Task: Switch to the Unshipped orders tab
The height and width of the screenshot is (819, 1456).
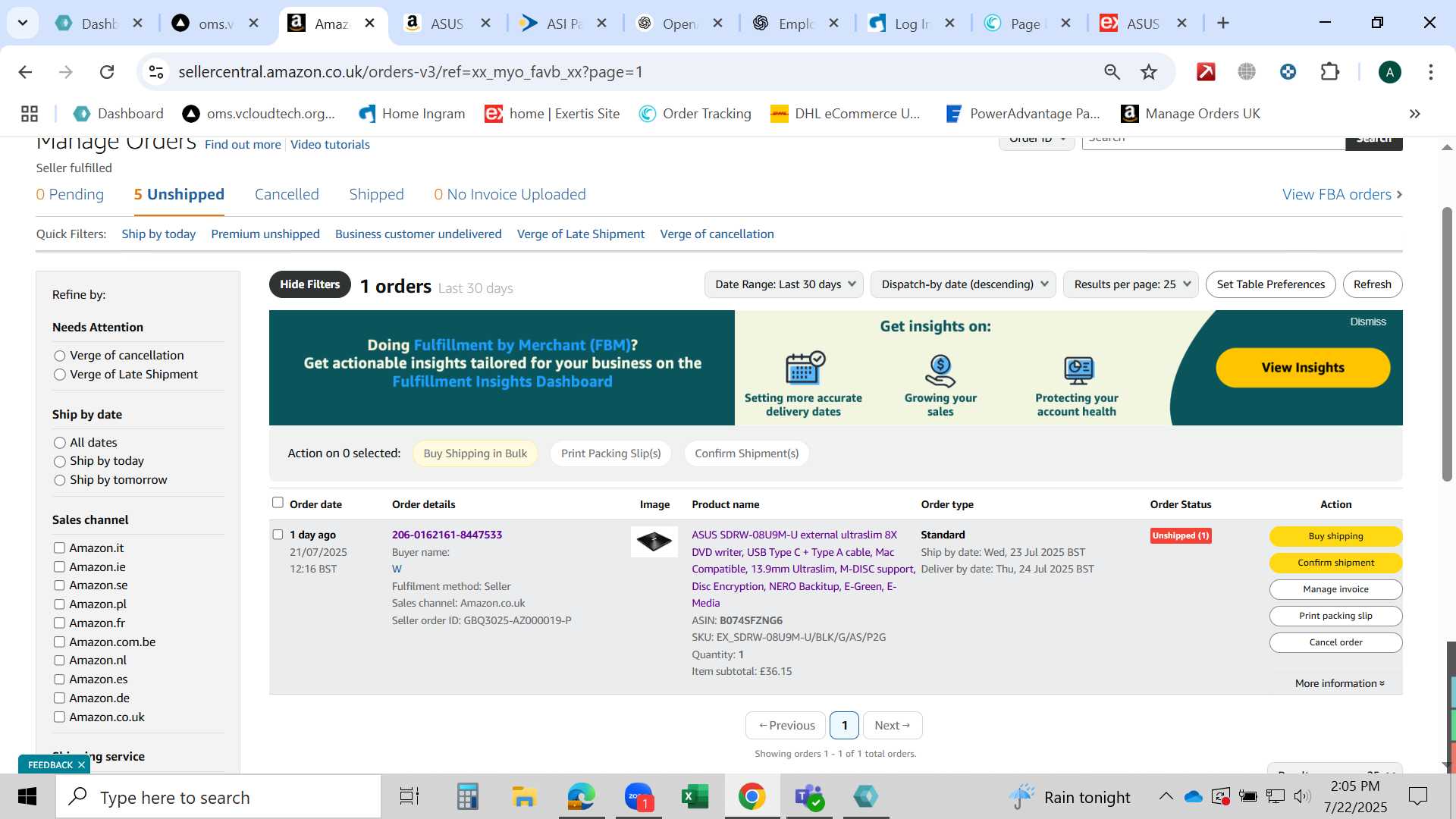Action: 179,195
